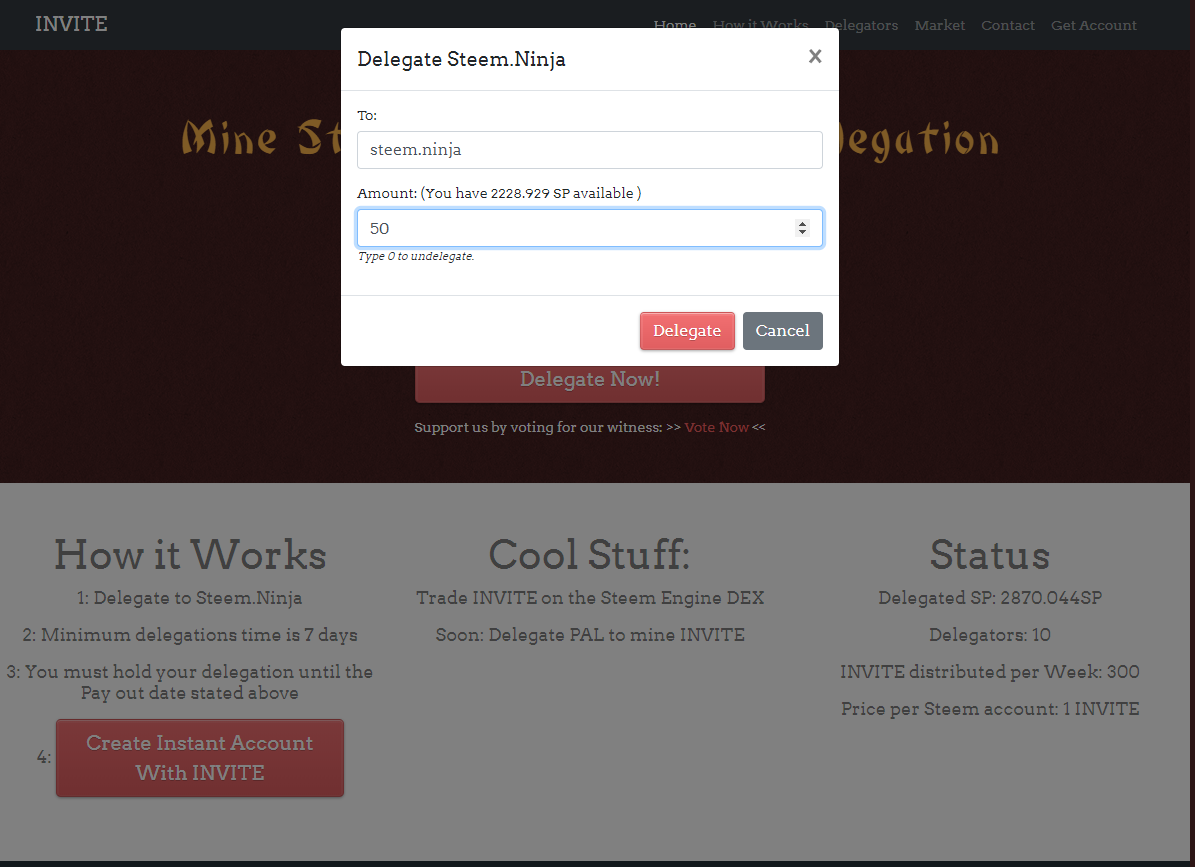1195x867 pixels.
Task: Go to How it Works in navbar
Action: [760, 25]
